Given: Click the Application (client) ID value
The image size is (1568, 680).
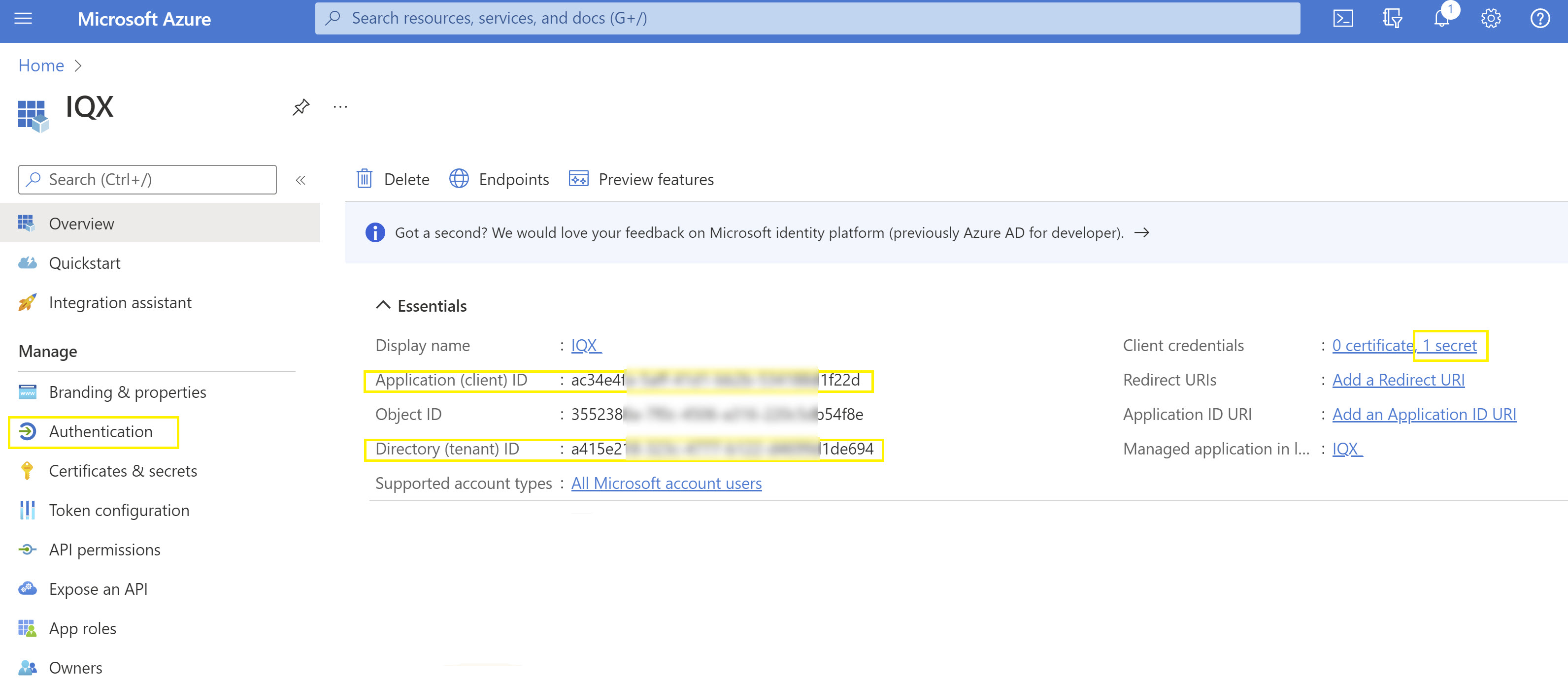Looking at the screenshot, I should (x=715, y=380).
